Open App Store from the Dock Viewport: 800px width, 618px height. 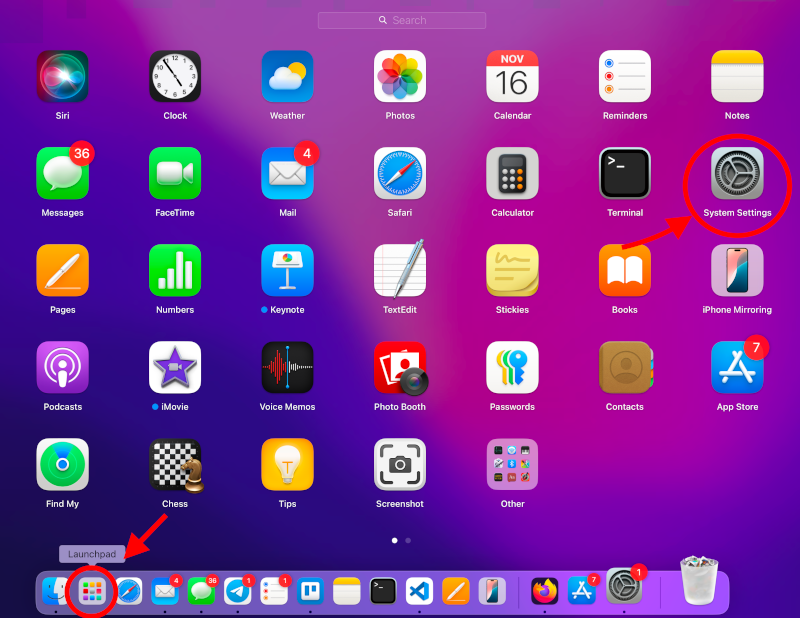[582, 591]
